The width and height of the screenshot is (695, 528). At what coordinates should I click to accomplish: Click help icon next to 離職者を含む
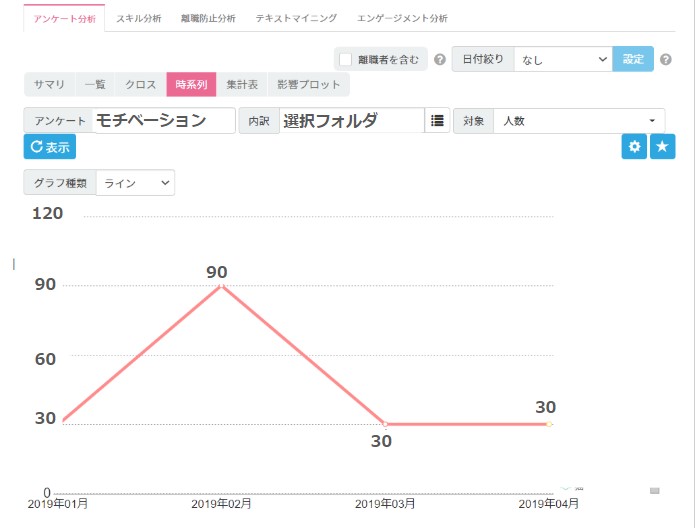[x=440, y=60]
